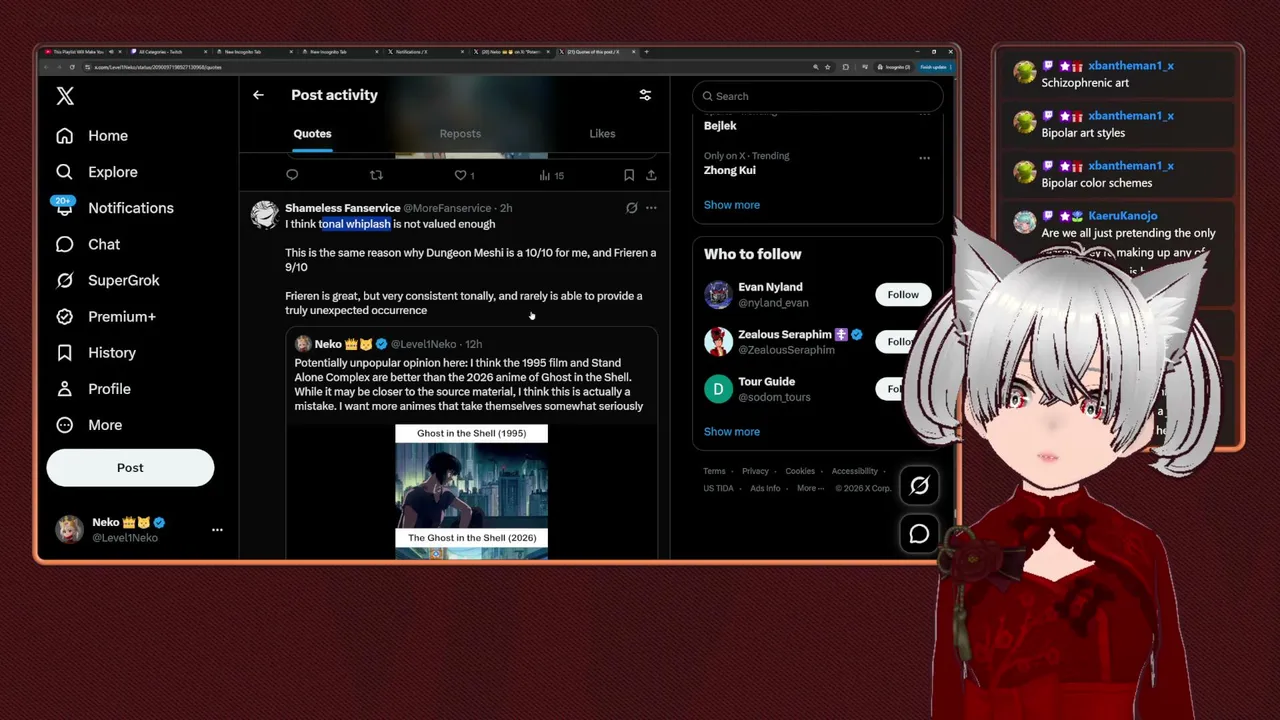This screenshot has height=720, width=1280.
Task: Click the Home house icon in sidebar
Action: (65, 136)
